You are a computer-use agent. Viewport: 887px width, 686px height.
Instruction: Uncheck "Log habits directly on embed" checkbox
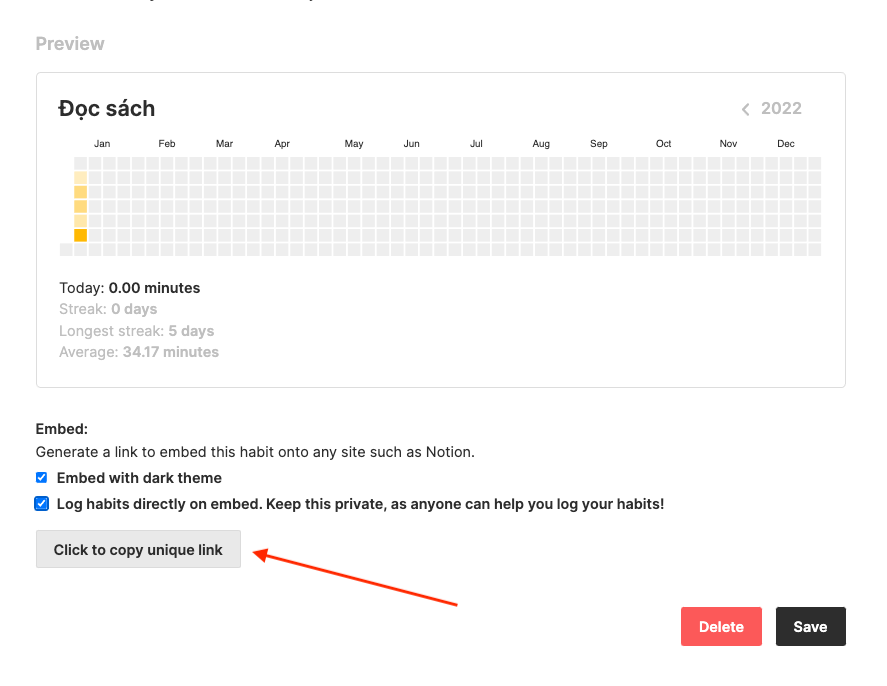click(42, 504)
